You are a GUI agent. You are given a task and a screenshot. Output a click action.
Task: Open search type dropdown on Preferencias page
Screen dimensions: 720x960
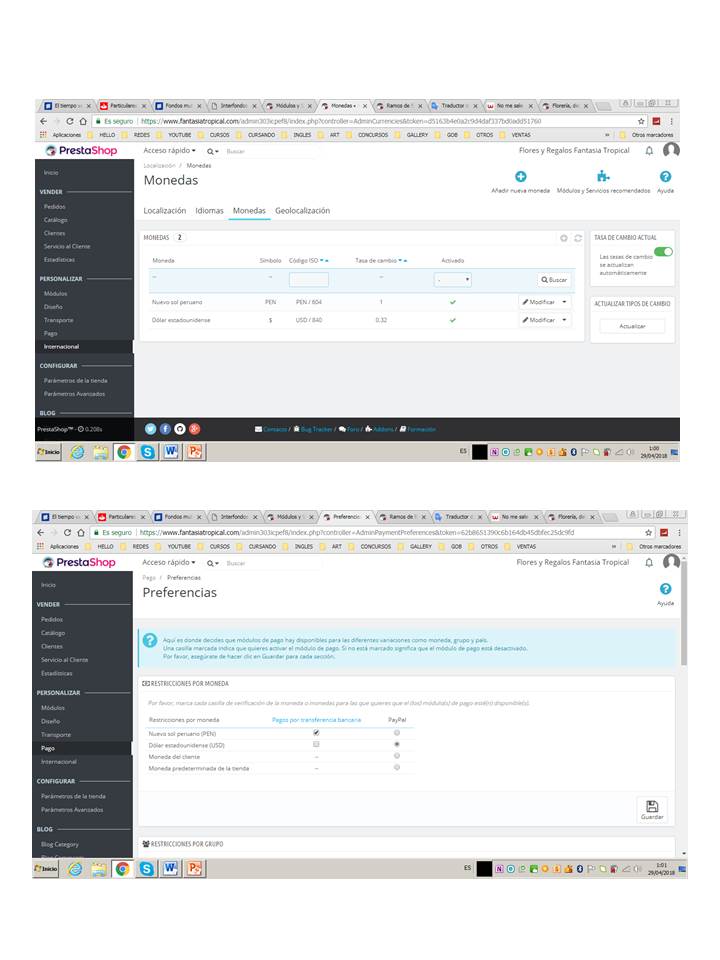tap(212, 563)
